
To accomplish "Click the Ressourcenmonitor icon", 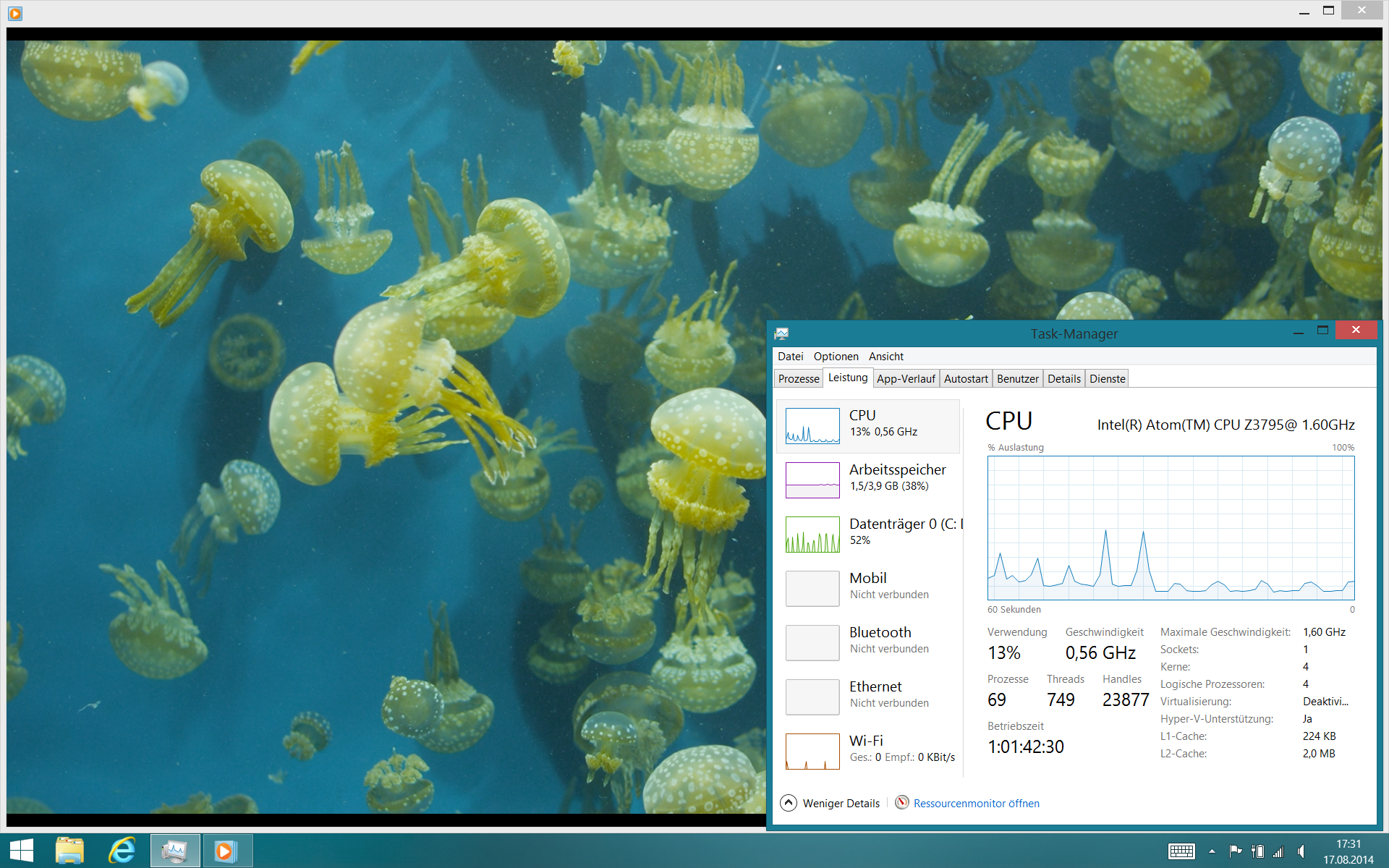I will pyautogui.click(x=902, y=803).
